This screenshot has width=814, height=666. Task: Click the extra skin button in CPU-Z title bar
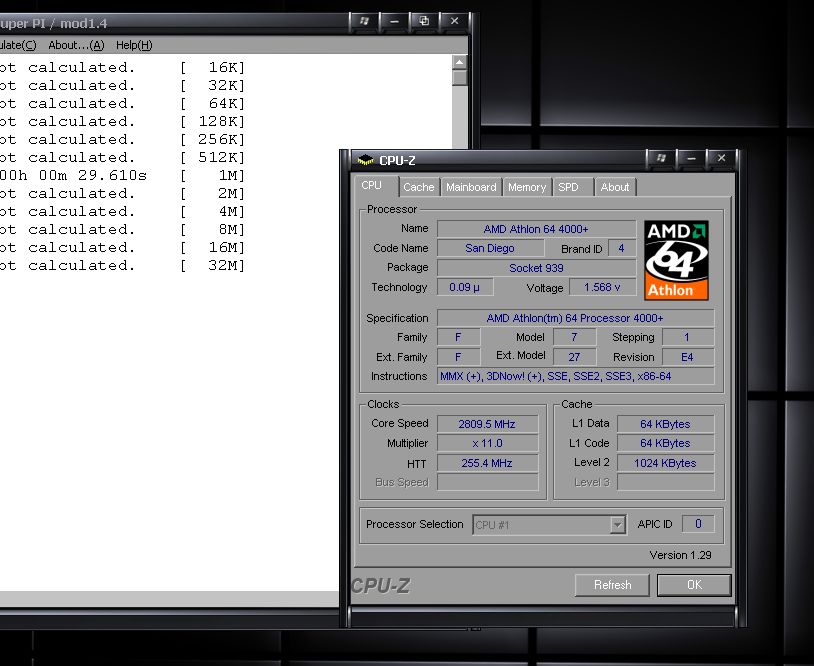tap(661, 158)
